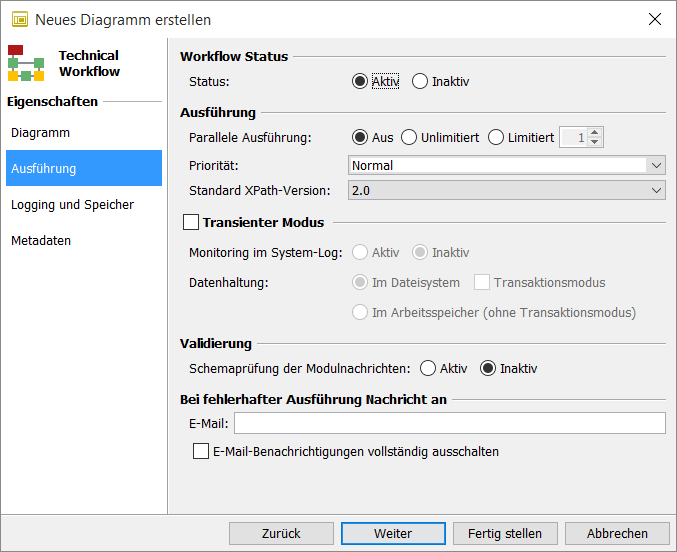Click the Technical Workflow diagram icon

point(26,63)
